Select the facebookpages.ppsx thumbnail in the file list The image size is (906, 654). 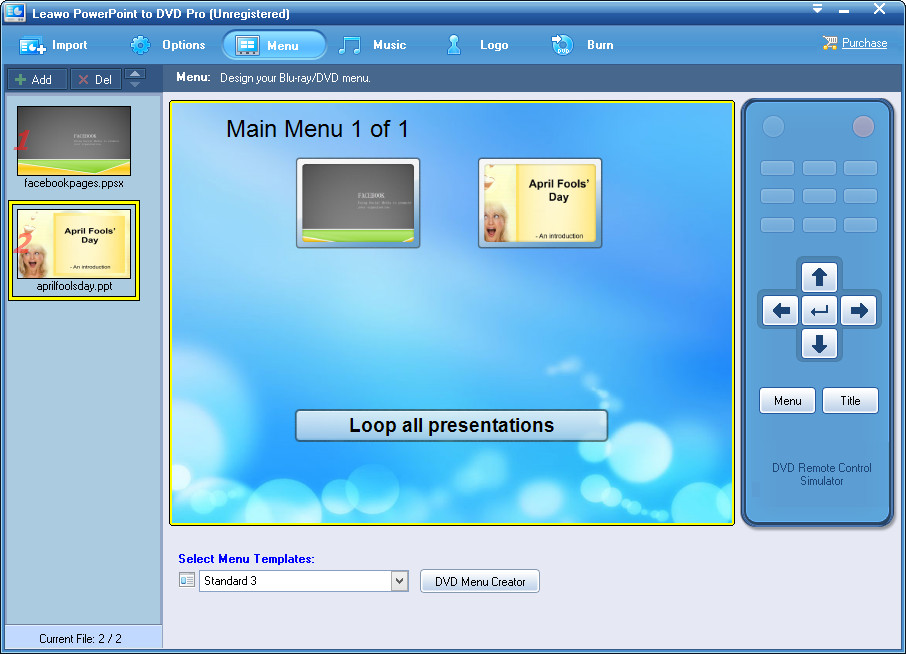point(74,141)
